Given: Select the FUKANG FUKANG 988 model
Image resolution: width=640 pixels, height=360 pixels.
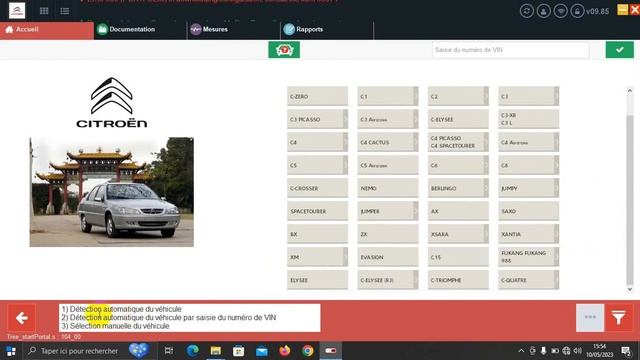Looking at the screenshot, I should [x=529, y=257].
